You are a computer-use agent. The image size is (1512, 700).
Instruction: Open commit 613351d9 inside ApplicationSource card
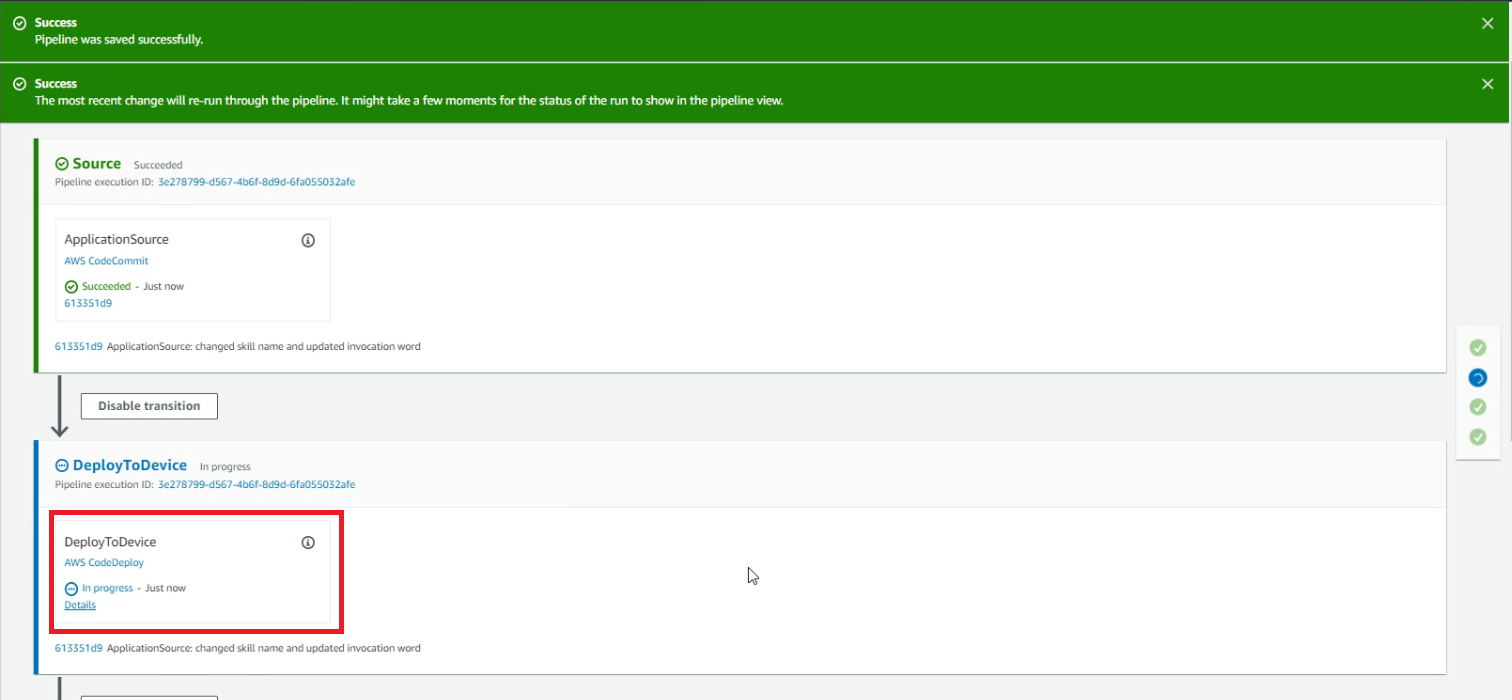pos(88,303)
